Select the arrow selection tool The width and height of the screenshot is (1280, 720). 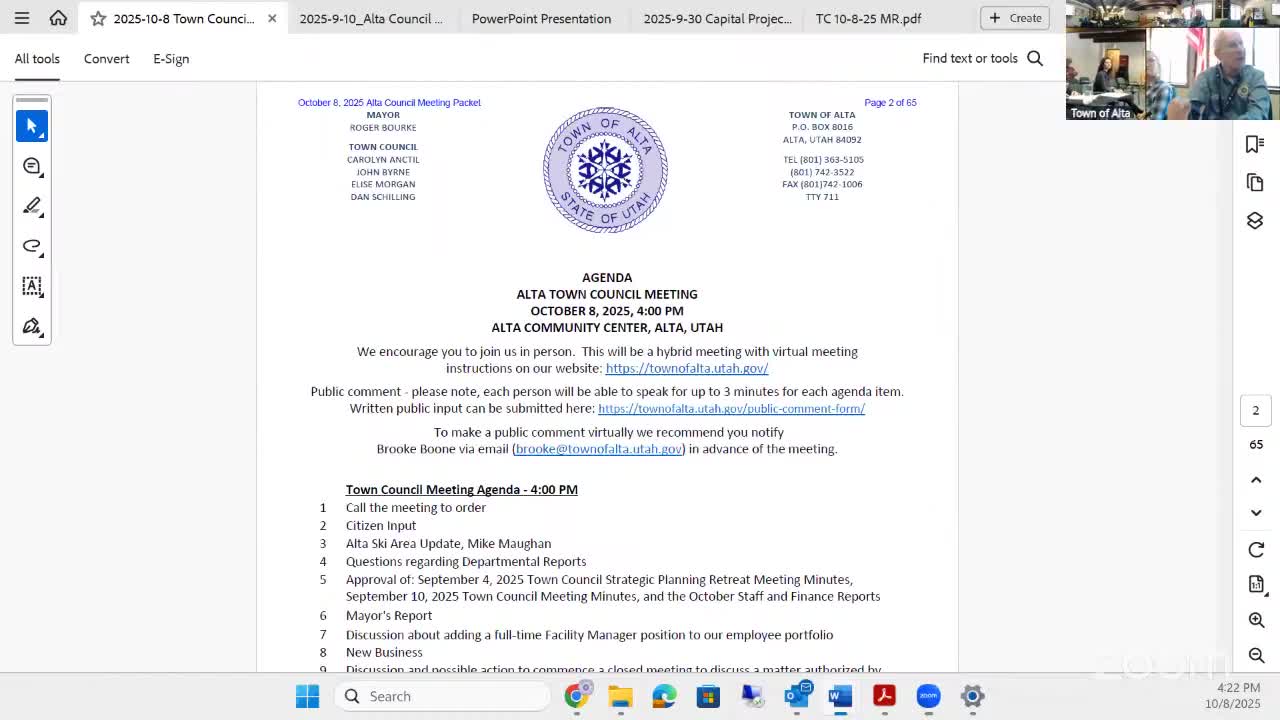pos(32,126)
